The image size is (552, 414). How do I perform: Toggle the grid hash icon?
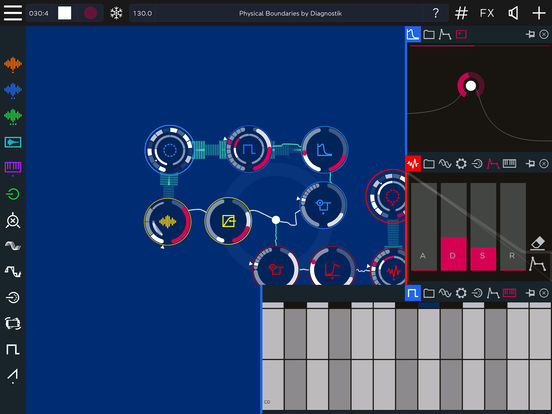point(461,13)
